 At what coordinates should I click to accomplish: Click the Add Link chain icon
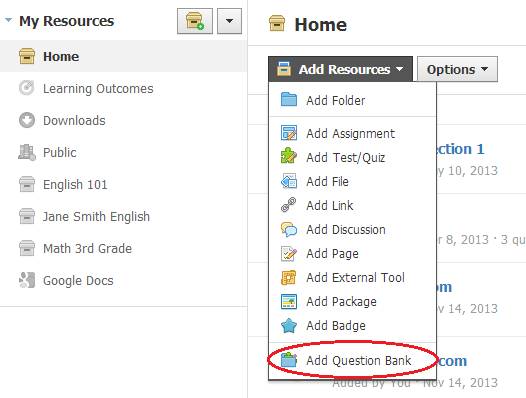click(x=288, y=205)
